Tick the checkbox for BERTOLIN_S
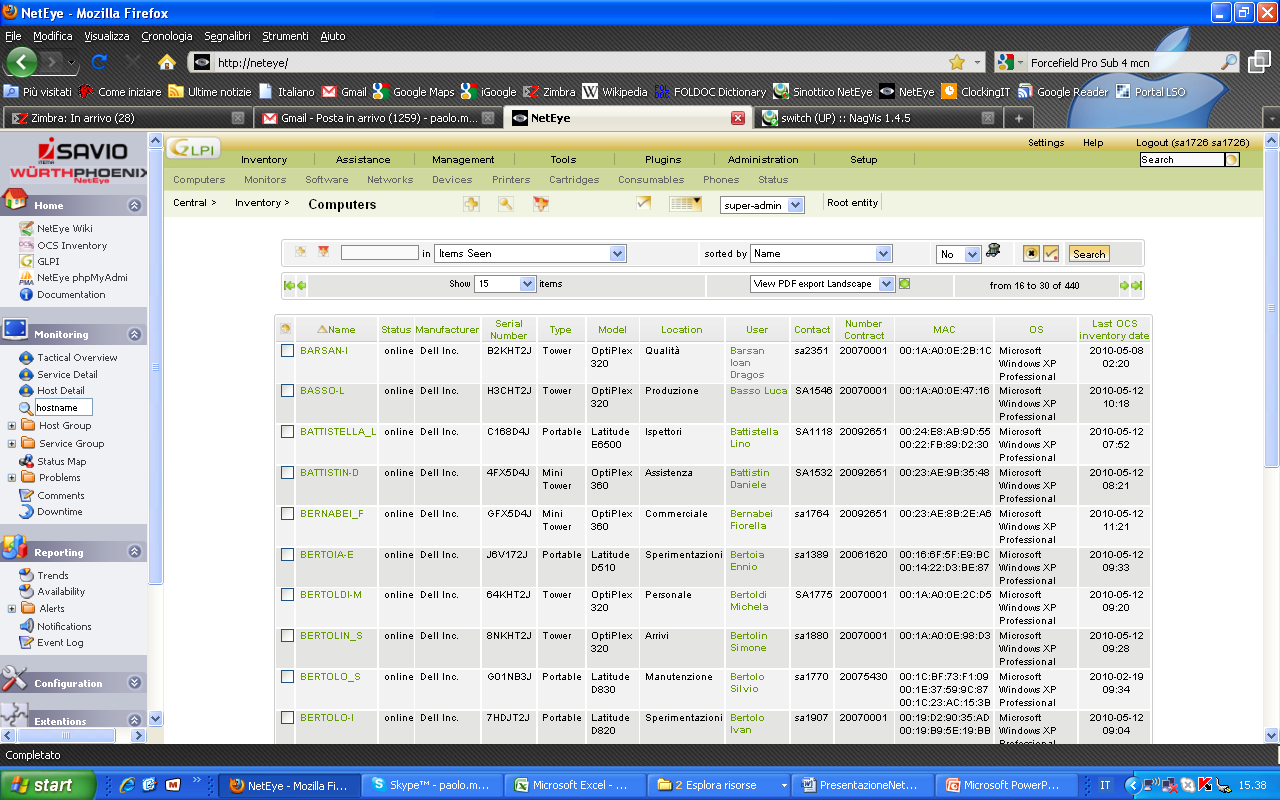 287,636
